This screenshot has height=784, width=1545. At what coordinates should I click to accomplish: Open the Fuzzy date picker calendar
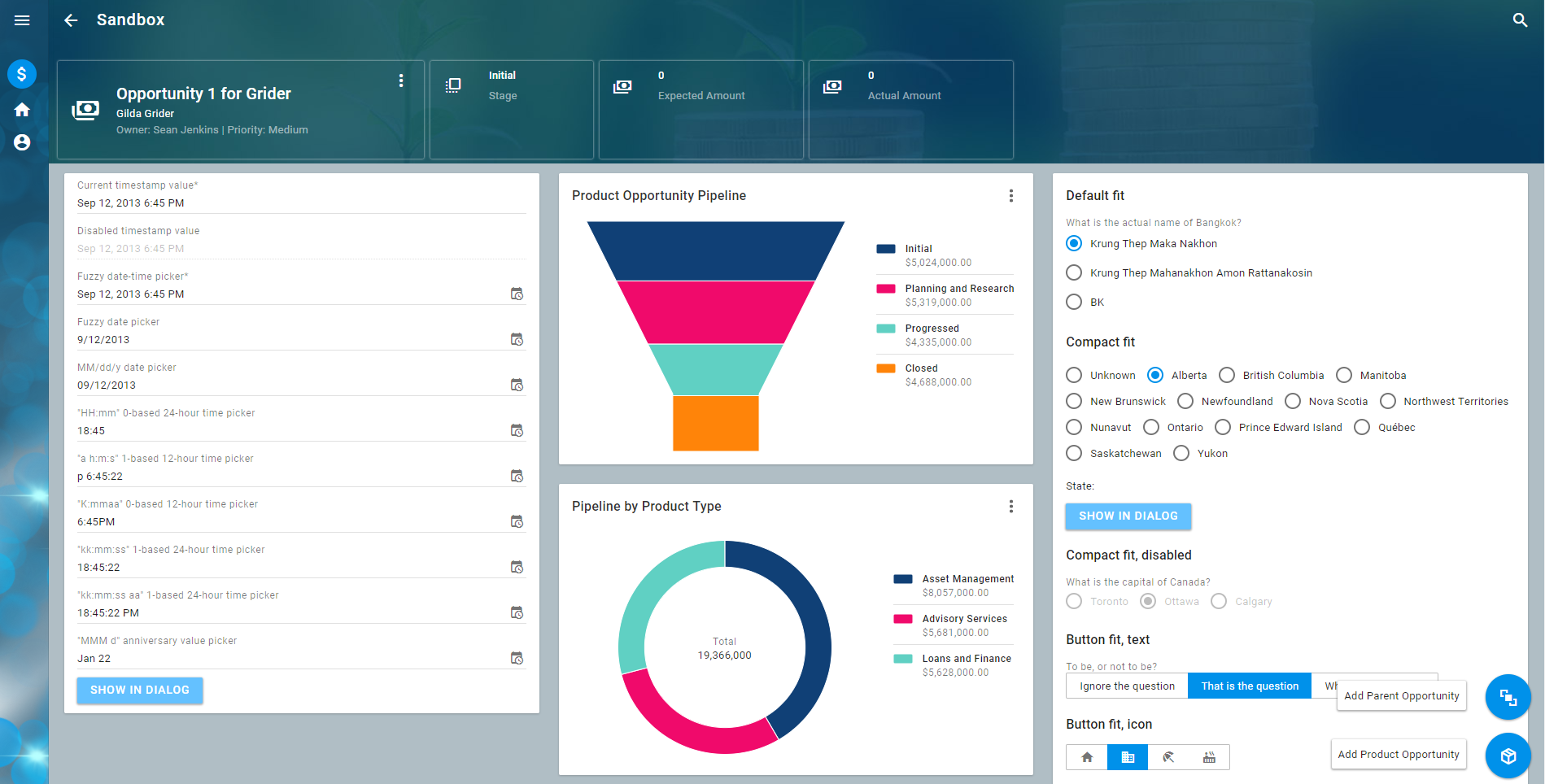517,339
